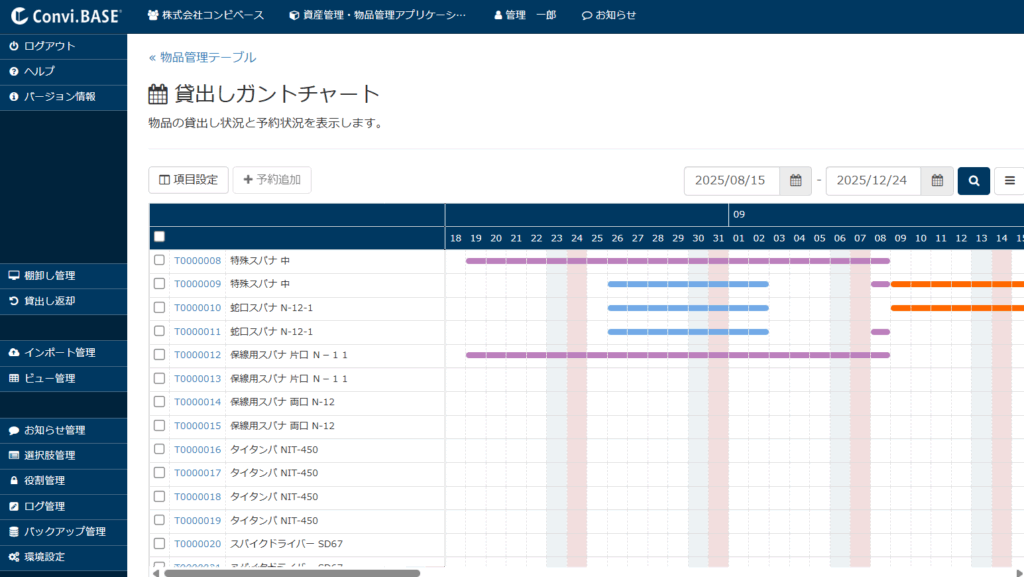Toggle the select-all checkbox in table header
Screen dimensions: 1024x577
point(159,237)
